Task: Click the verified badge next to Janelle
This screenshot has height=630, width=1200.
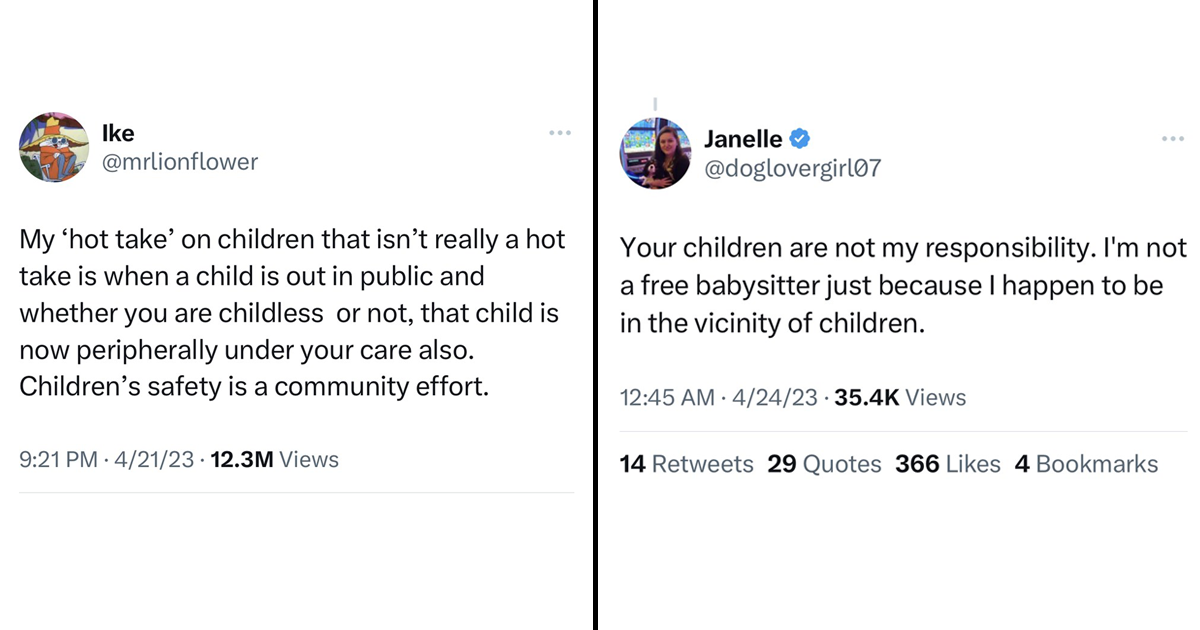Action: [797, 139]
